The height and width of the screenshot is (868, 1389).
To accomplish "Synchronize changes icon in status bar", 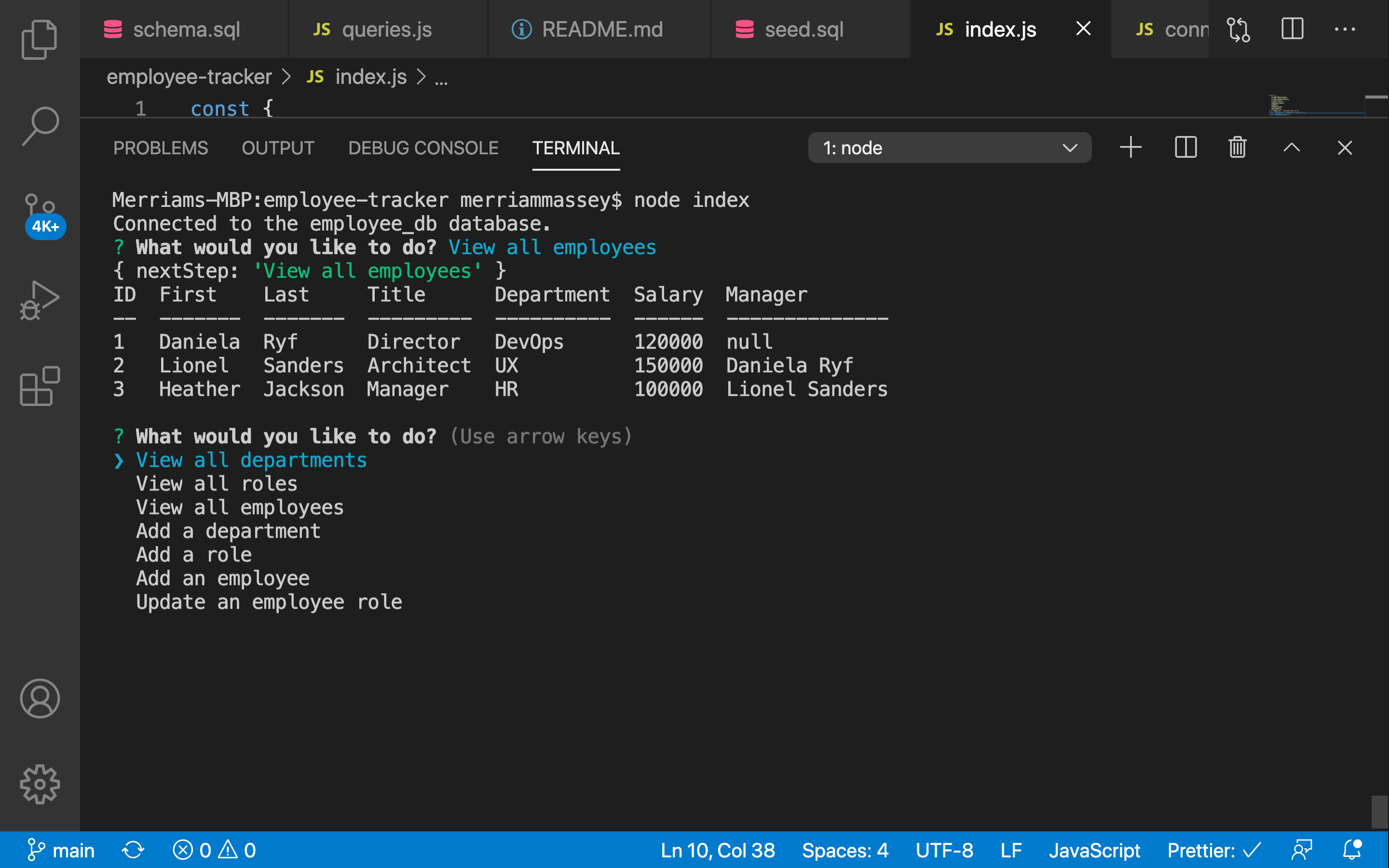I will pyautogui.click(x=133, y=850).
